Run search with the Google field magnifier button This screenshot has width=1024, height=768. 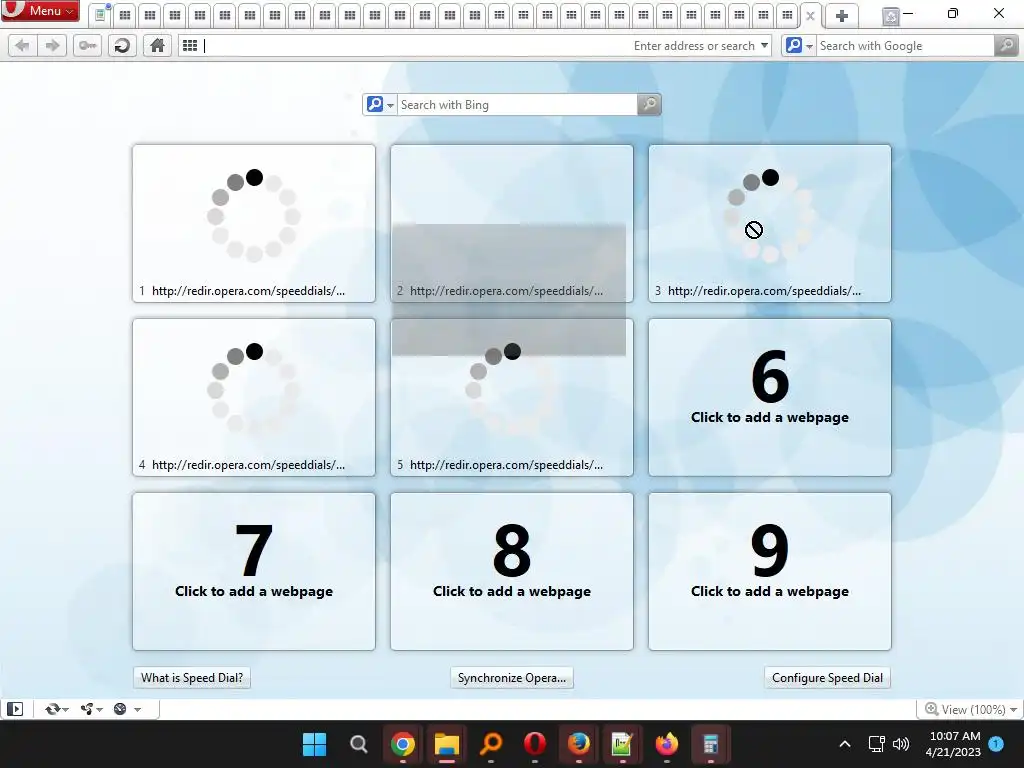(x=1006, y=46)
